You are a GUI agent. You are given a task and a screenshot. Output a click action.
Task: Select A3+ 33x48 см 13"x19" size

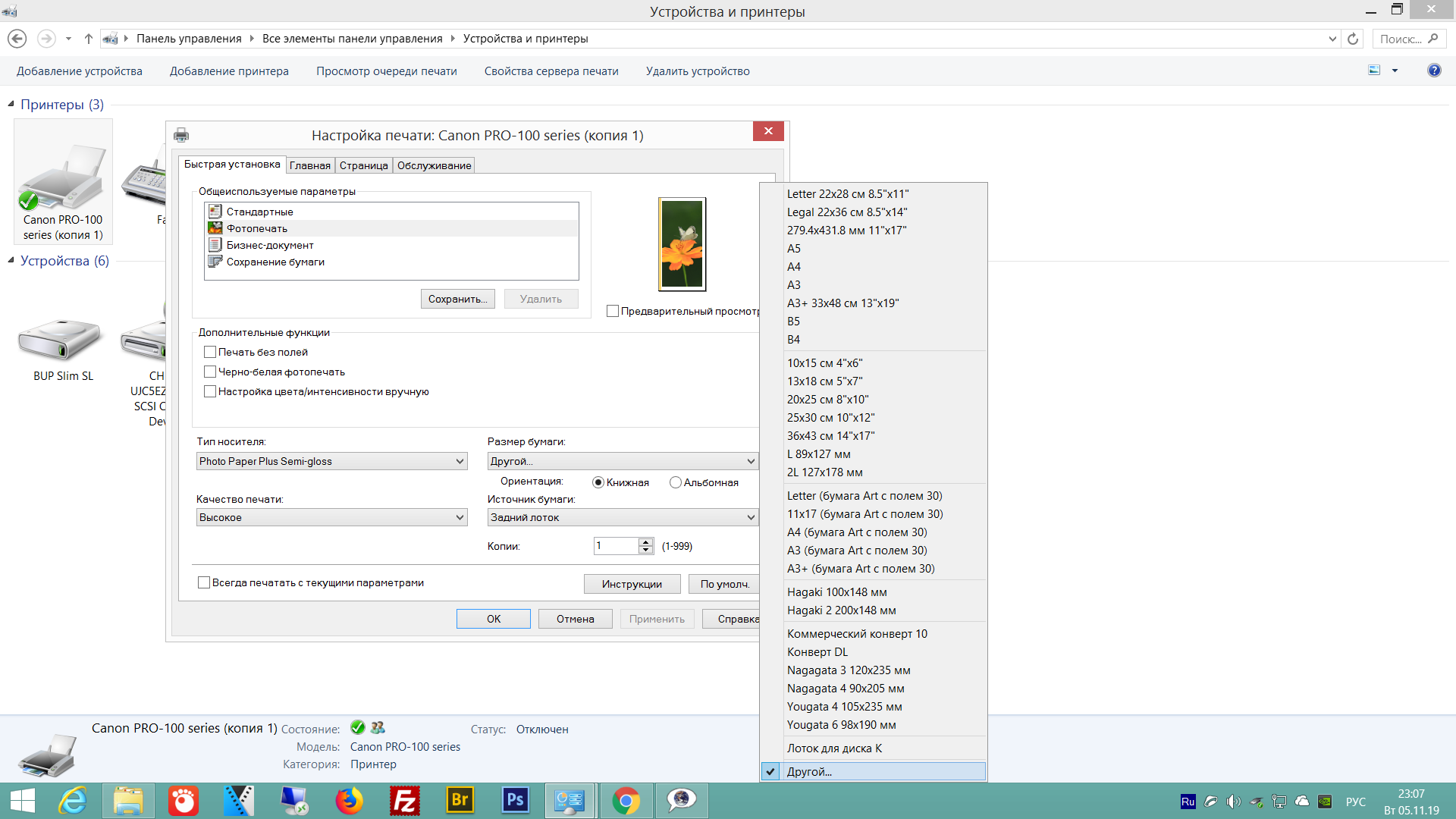pyautogui.click(x=874, y=303)
